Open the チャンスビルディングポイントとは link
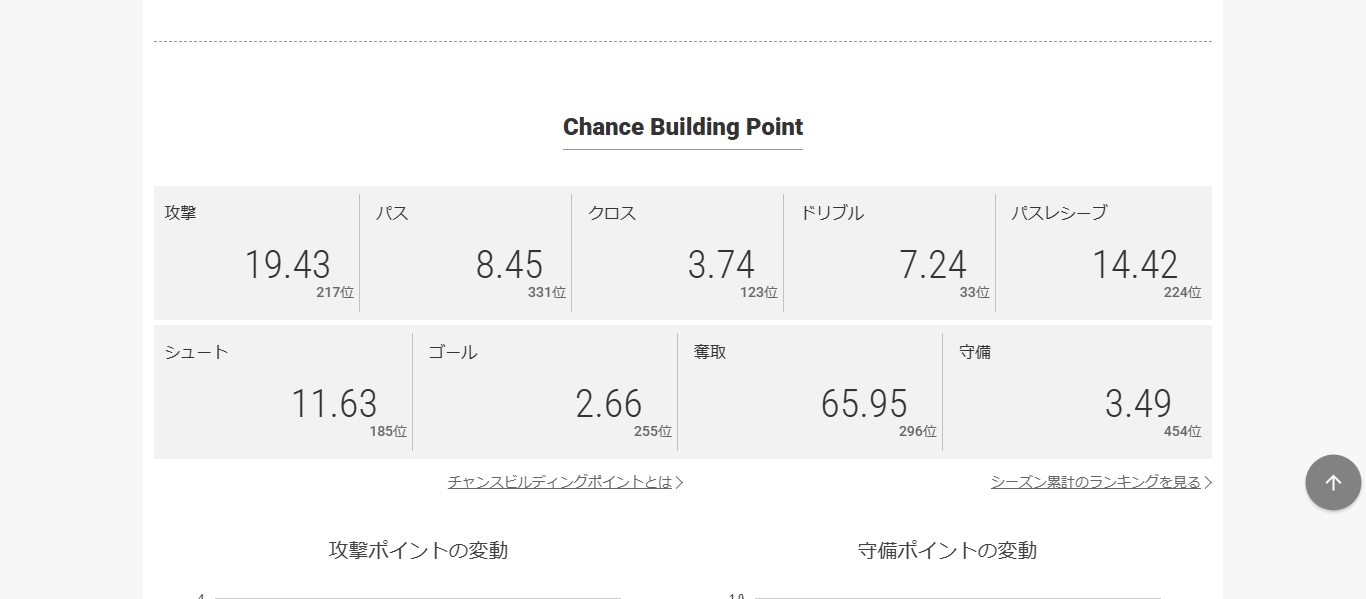This screenshot has width=1366, height=599. (x=560, y=482)
